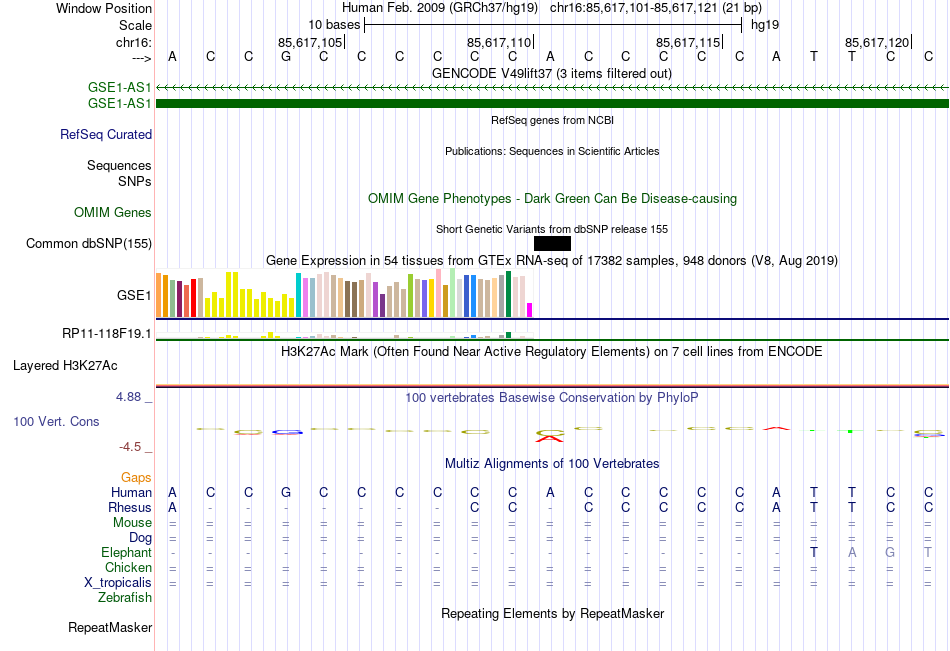Click the -4.5 PhyloP lower scale value
Viewport: 950px width, 651px height.
tap(130, 447)
